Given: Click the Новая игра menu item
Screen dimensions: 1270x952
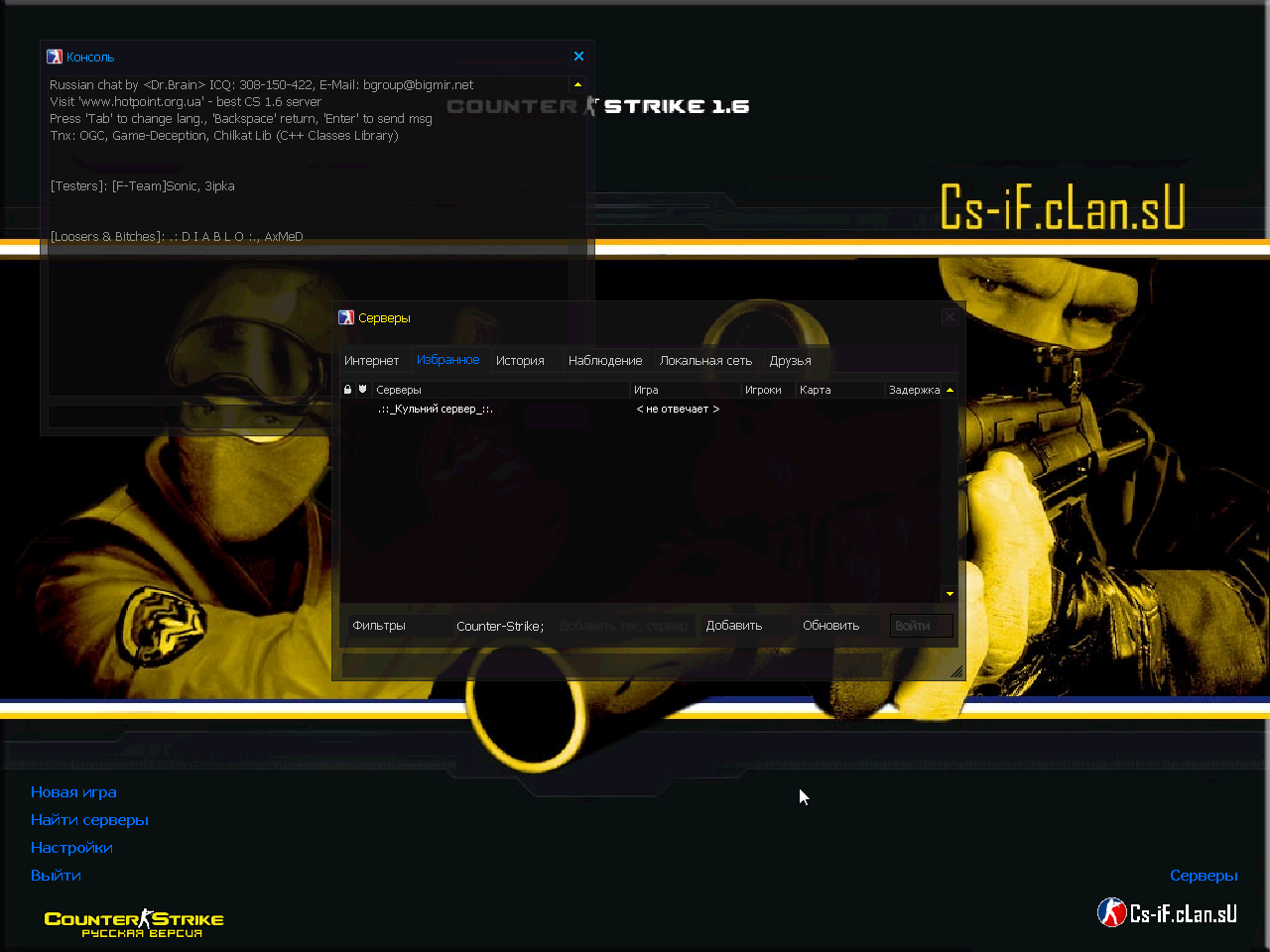Looking at the screenshot, I should (73, 792).
